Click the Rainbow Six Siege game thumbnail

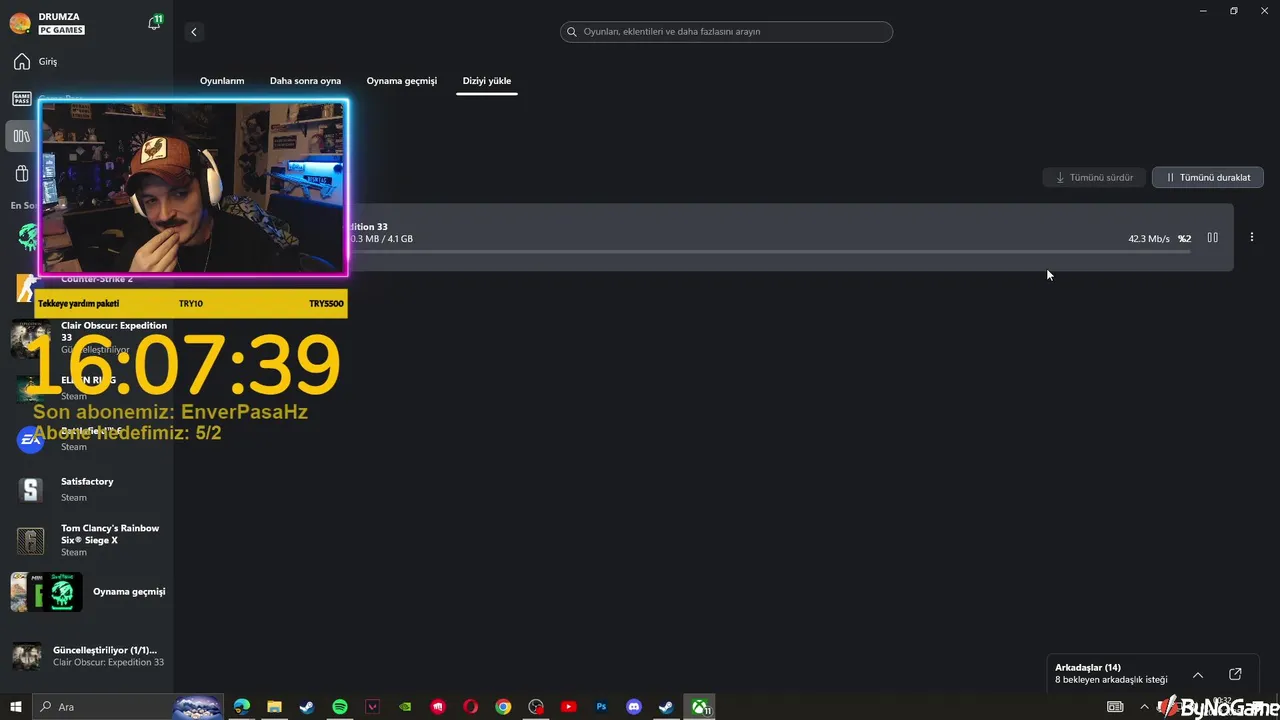point(30,541)
